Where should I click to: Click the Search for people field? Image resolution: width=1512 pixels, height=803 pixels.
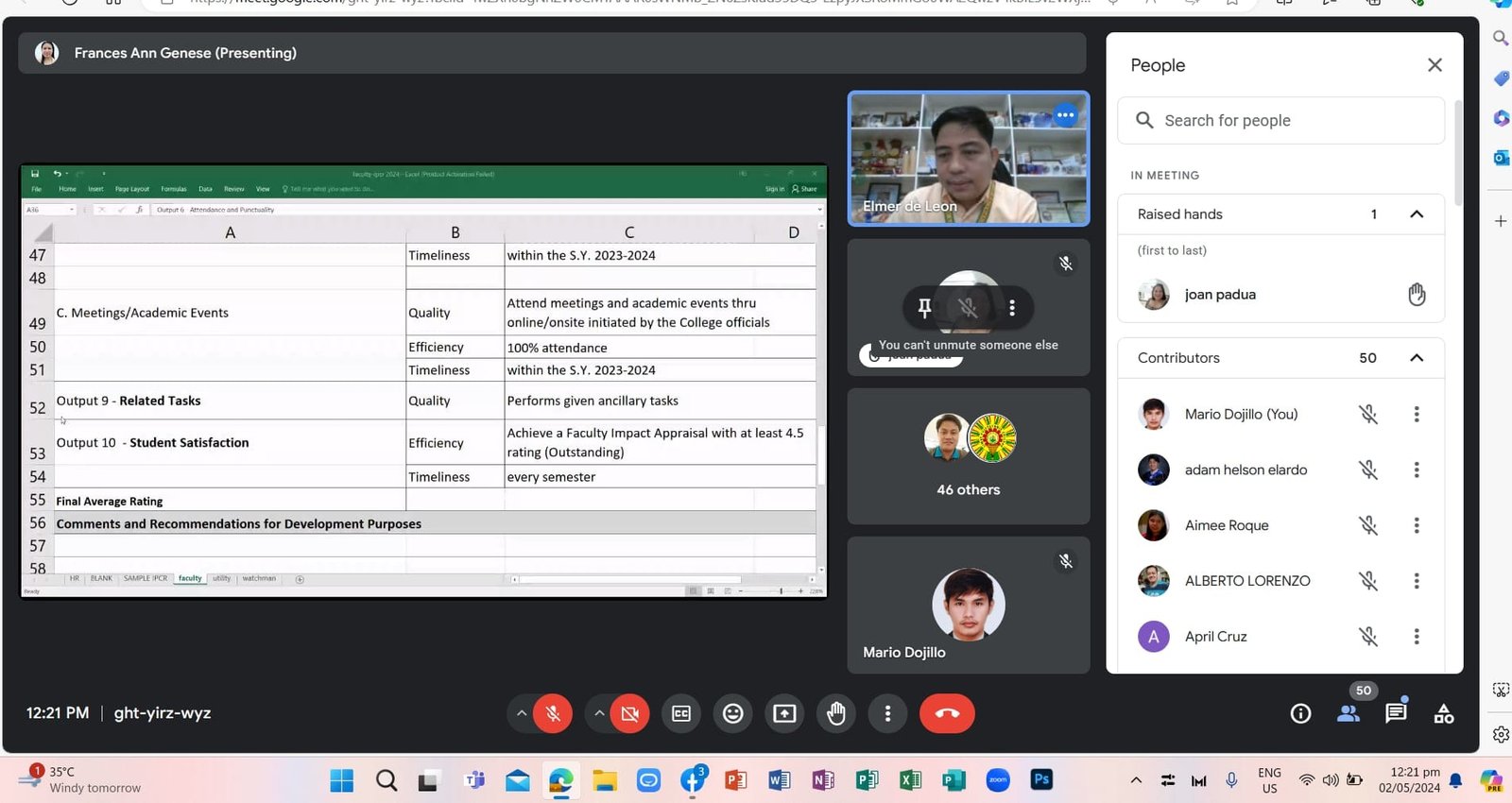point(1281,121)
